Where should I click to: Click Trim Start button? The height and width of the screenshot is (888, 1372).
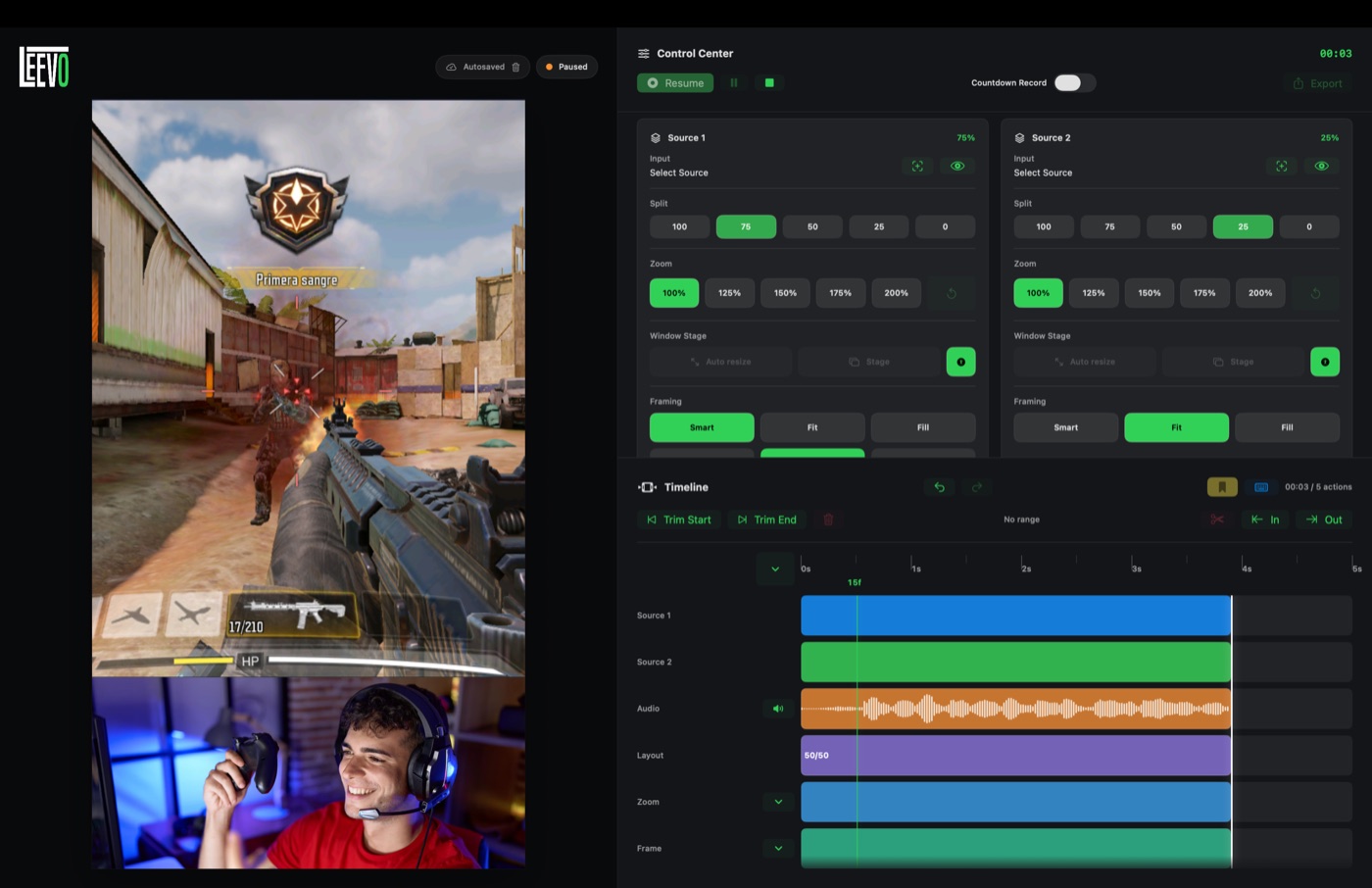pyautogui.click(x=679, y=519)
